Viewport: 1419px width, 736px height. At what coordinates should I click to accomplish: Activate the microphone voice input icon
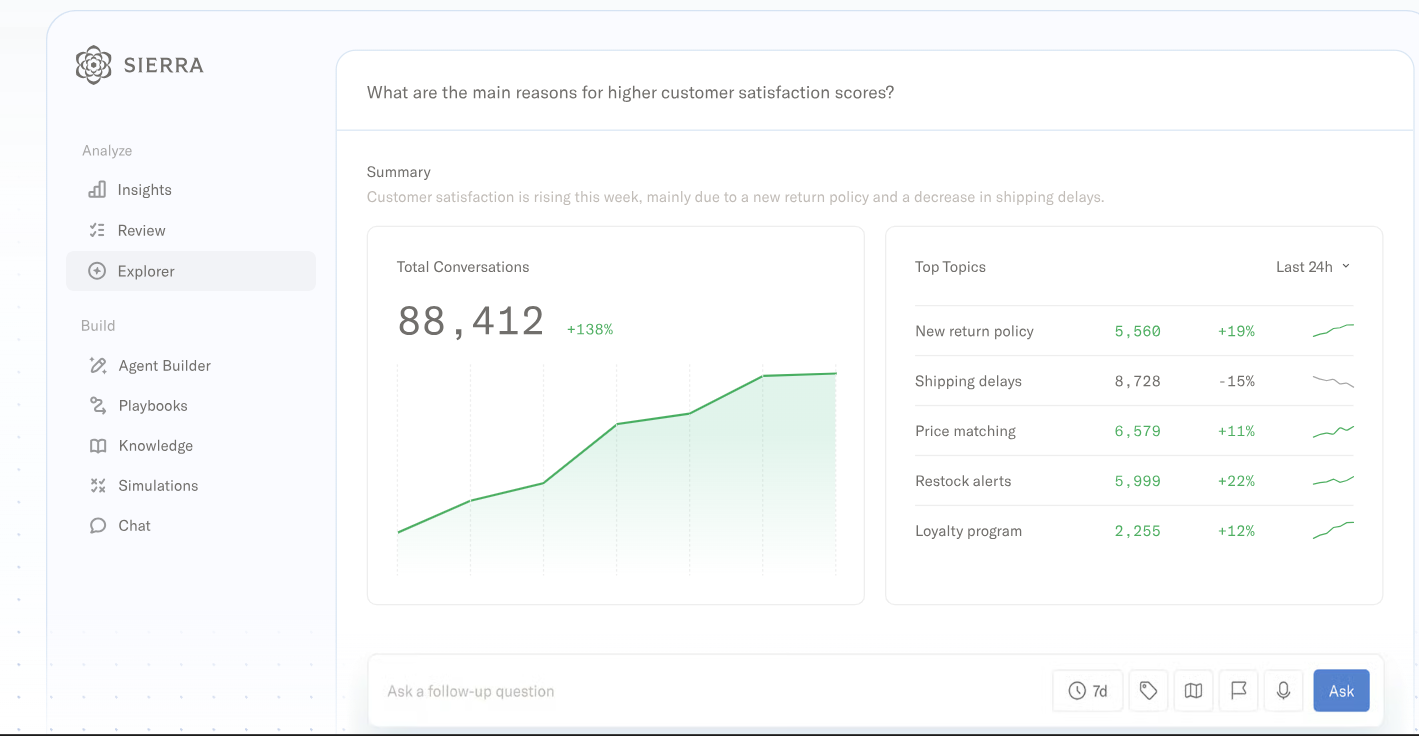pyautogui.click(x=1283, y=691)
